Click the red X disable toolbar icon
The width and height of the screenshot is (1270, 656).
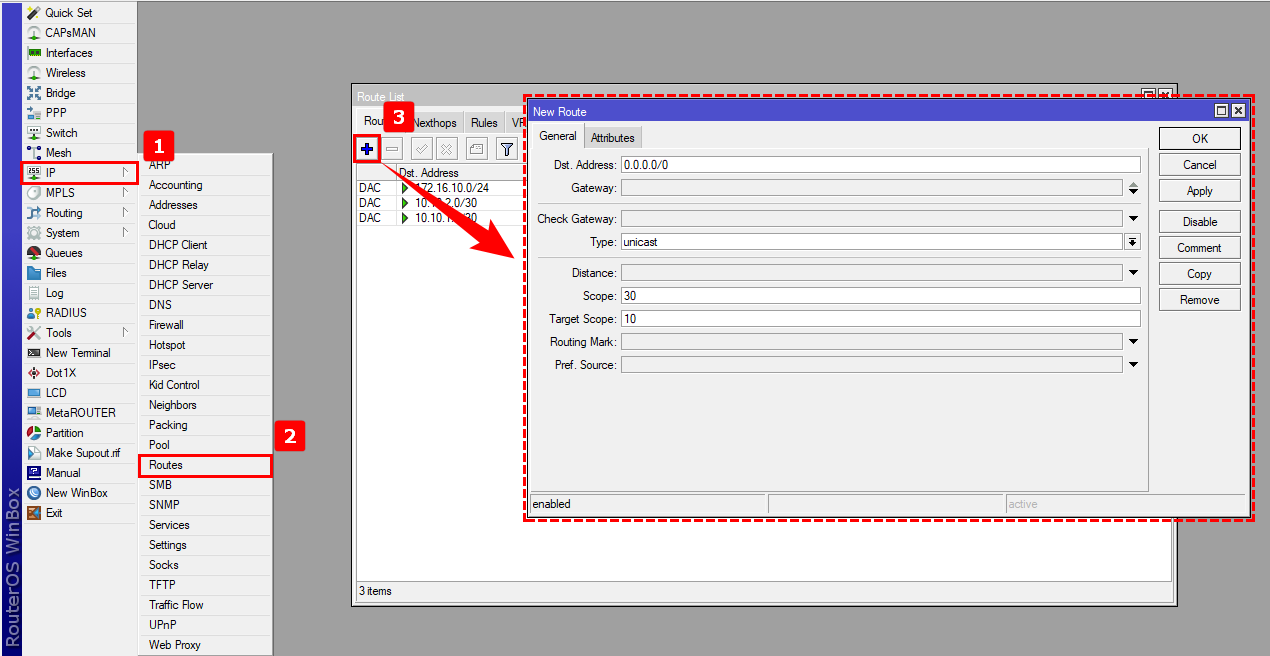tap(447, 149)
